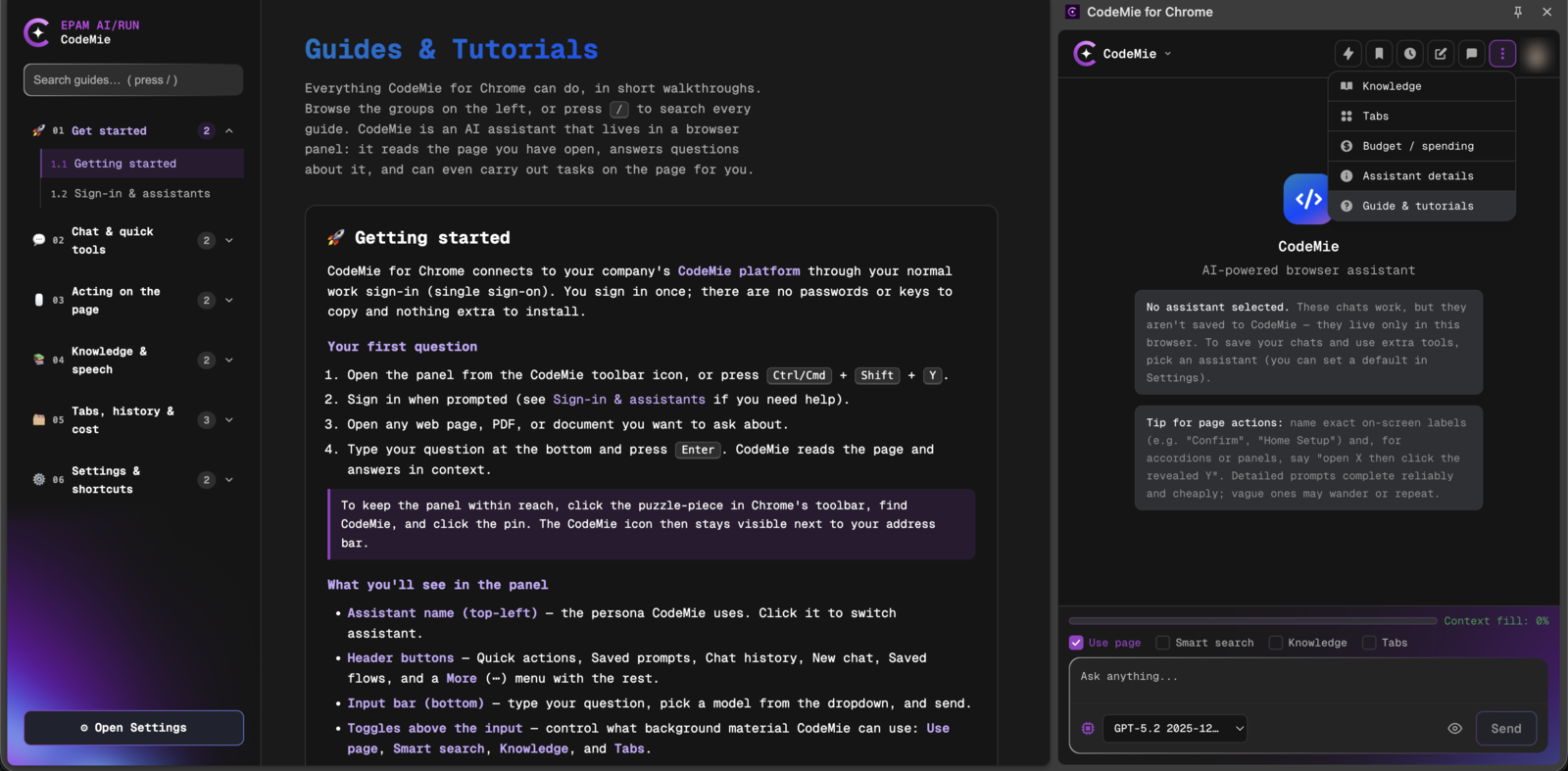Start a new chat with pencil icon

1441,54
